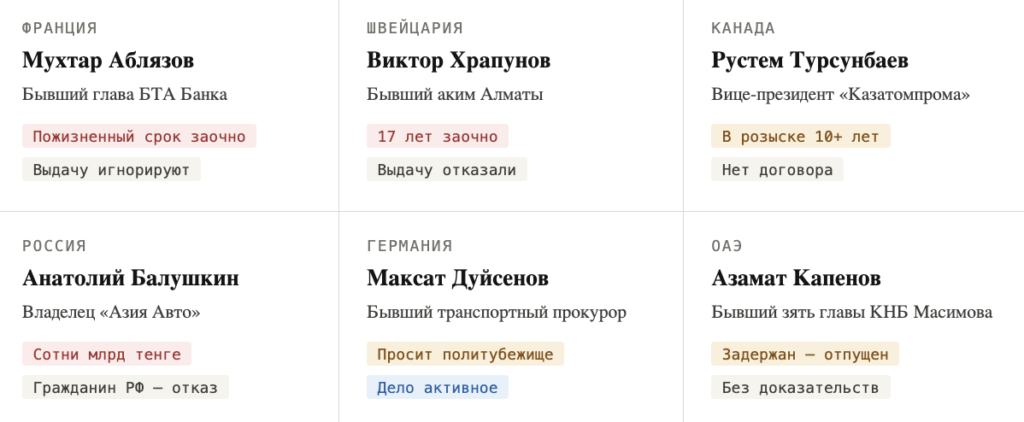
Task: Click the Нет договора tag
Action: [777, 169]
